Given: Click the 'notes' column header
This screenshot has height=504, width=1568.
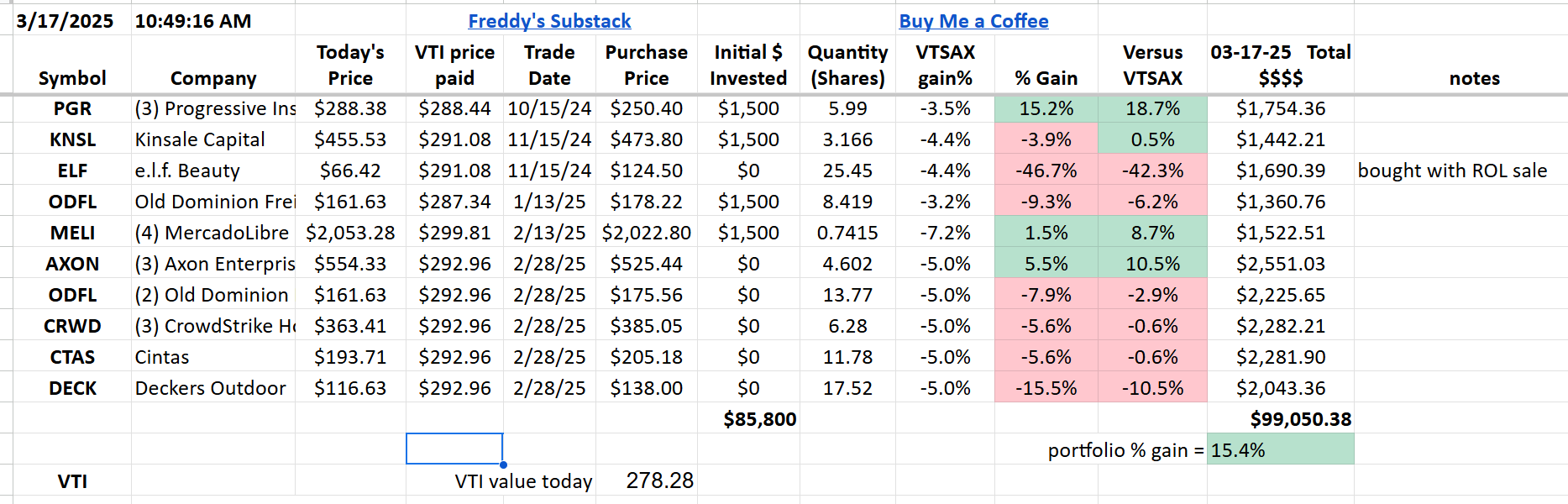Looking at the screenshot, I should pos(1474,78).
